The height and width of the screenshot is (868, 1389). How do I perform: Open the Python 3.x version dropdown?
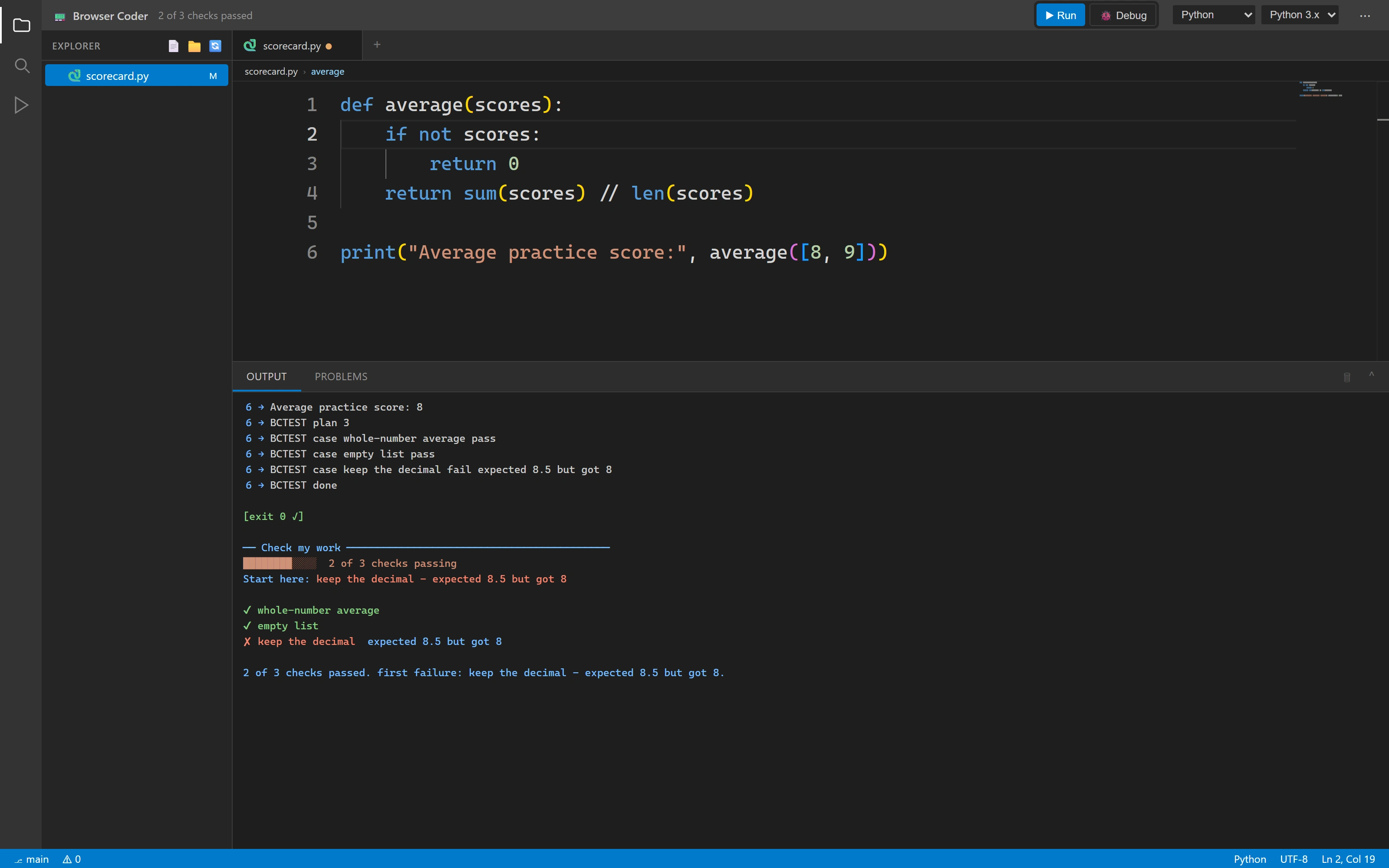[1300, 15]
